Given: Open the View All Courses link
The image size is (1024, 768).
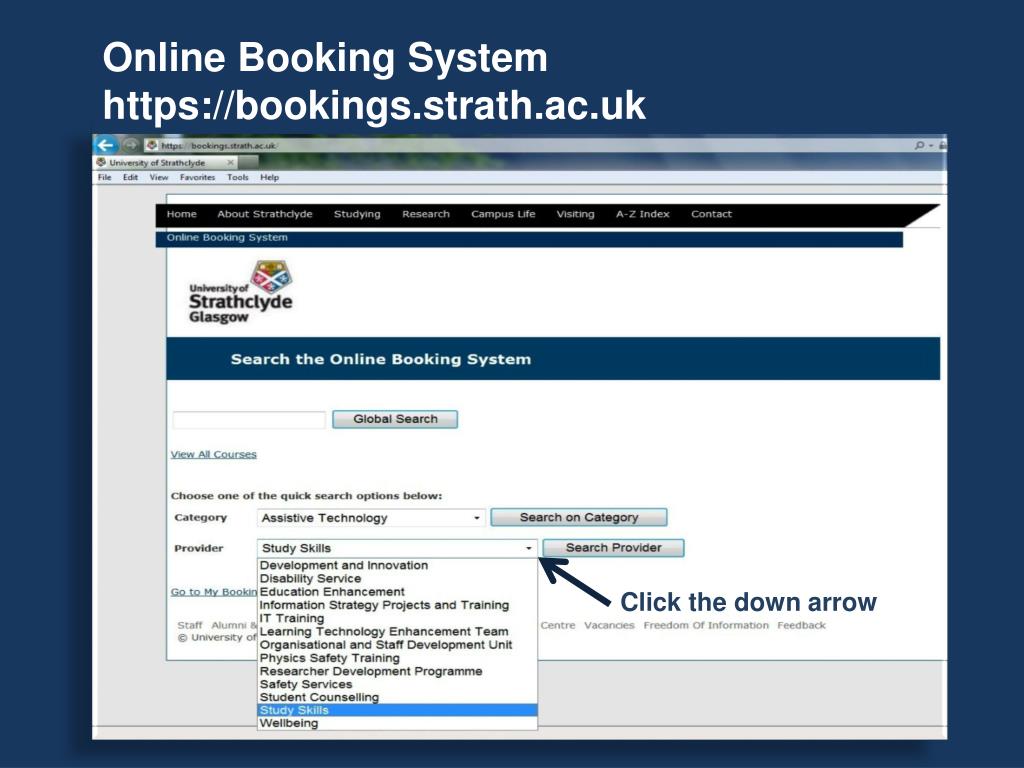Looking at the screenshot, I should [x=214, y=455].
